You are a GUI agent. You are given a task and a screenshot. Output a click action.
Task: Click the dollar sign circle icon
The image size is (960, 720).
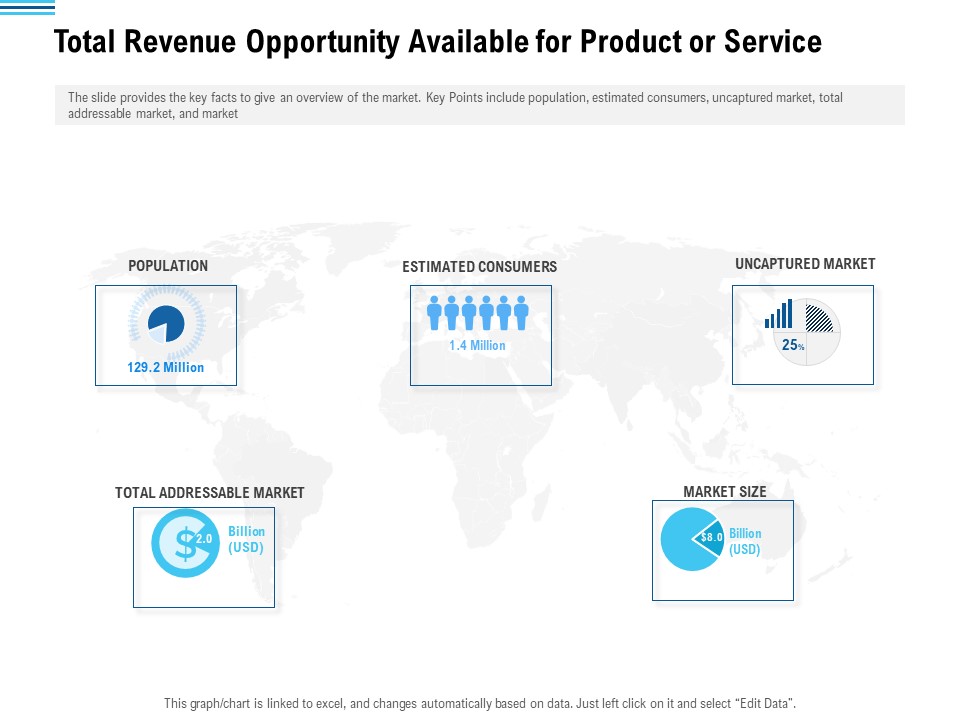[x=185, y=543]
